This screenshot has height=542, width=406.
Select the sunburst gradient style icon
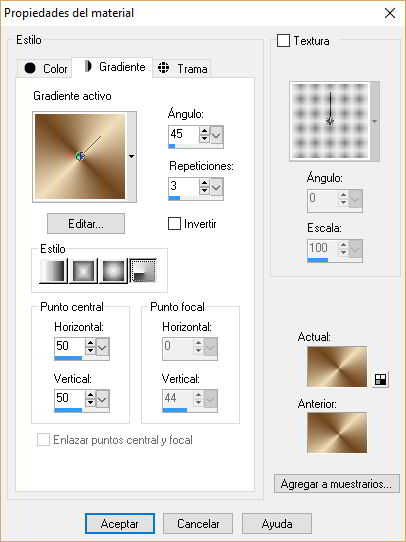click(x=113, y=271)
